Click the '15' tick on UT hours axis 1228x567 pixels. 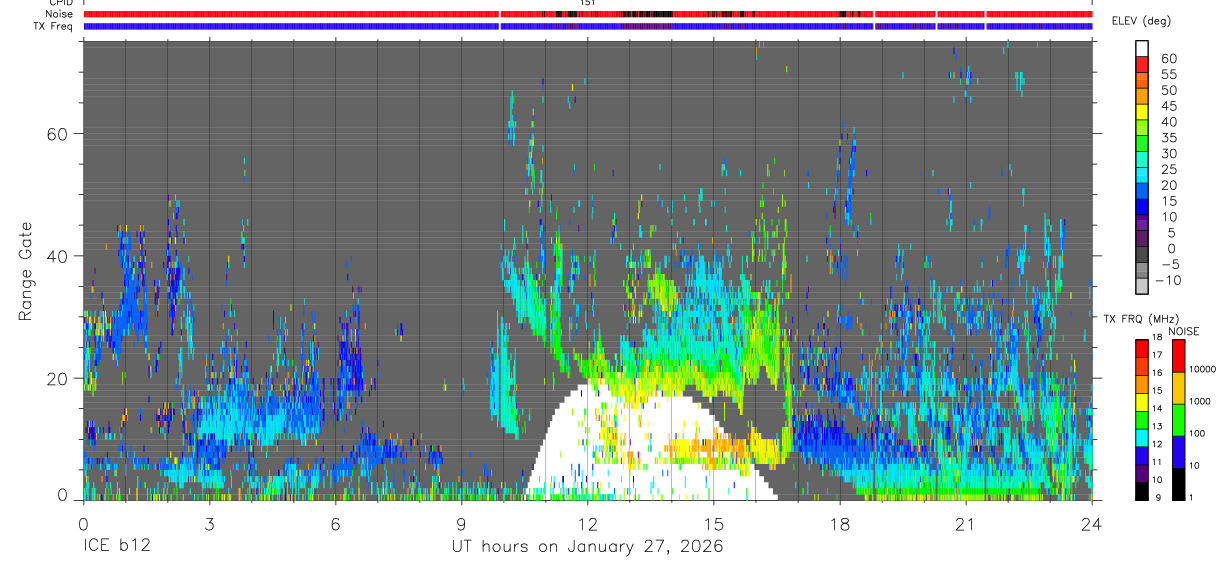click(x=714, y=523)
